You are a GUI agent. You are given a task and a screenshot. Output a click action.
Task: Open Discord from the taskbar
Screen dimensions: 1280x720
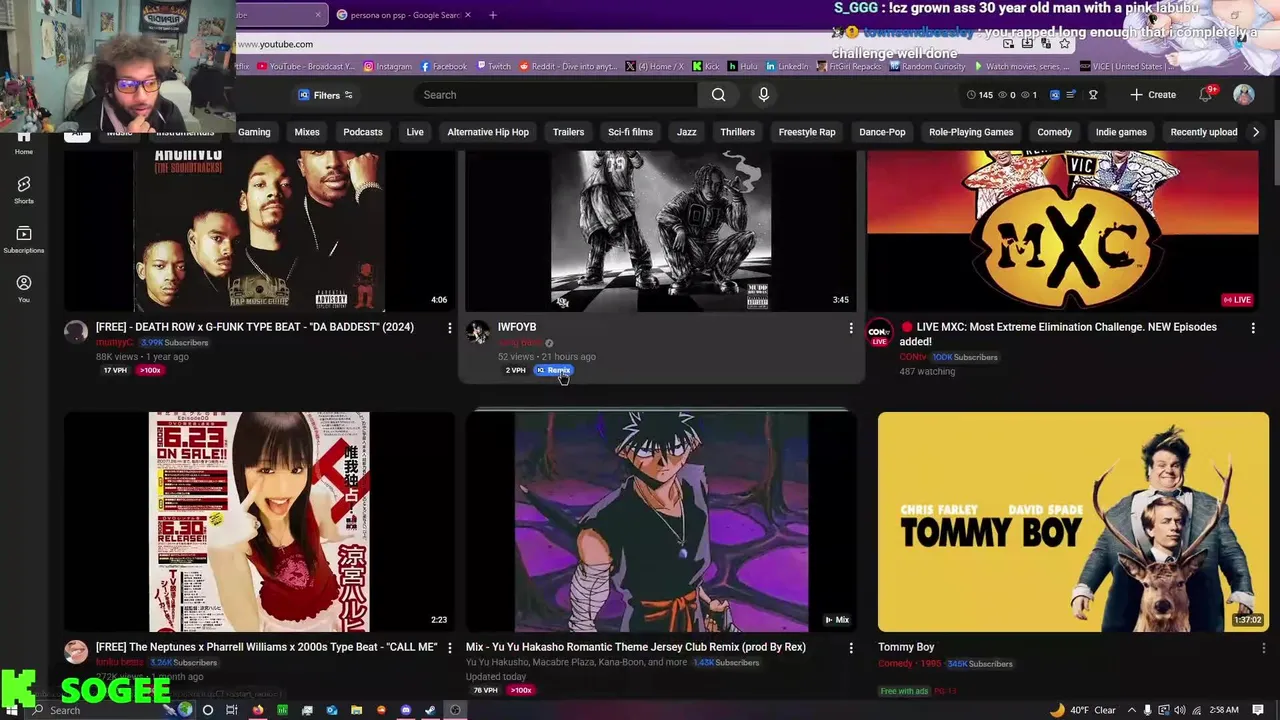click(x=406, y=710)
